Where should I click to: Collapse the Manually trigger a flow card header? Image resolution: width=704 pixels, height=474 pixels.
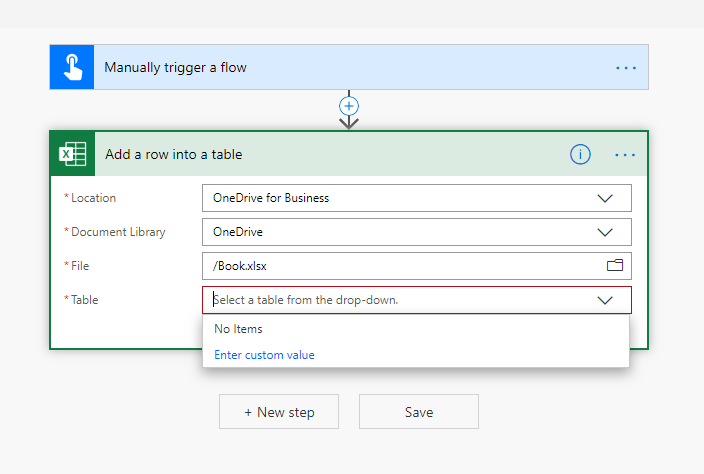(349, 67)
